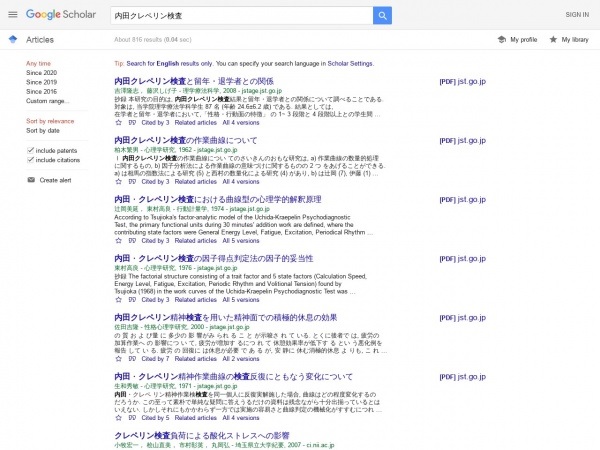Click Related articles for the 1962 result
The height and width of the screenshot is (450, 600).
coord(196,182)
